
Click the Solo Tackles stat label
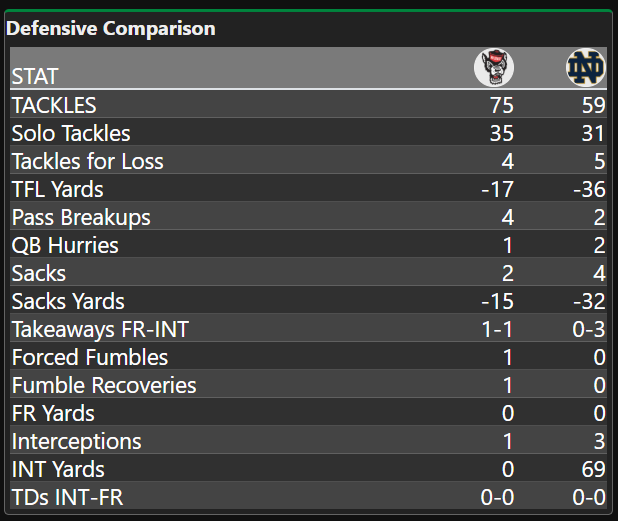[71, 133]
